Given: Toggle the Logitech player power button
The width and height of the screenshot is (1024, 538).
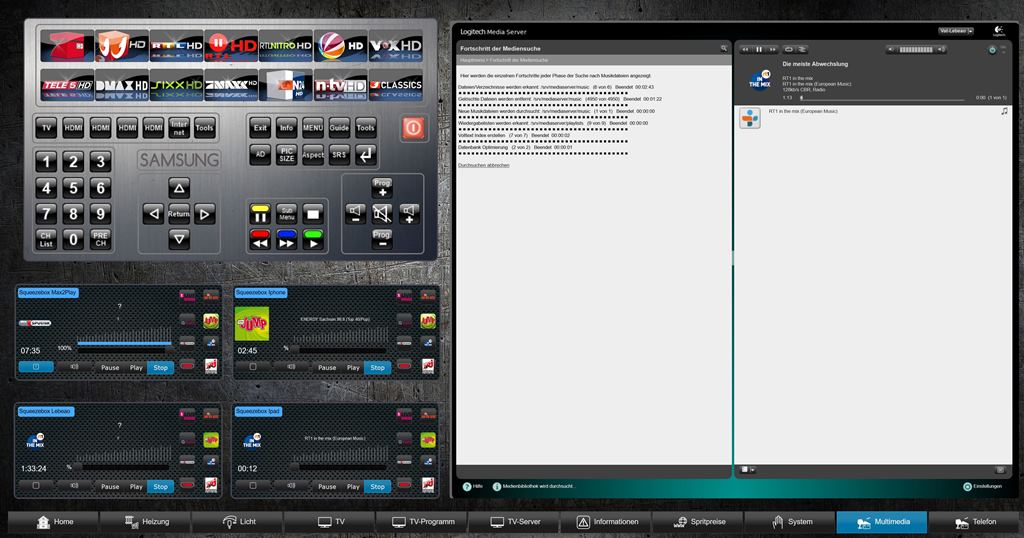Looking at the screenshot, I should pyautogui.click(x=993, y=50).
